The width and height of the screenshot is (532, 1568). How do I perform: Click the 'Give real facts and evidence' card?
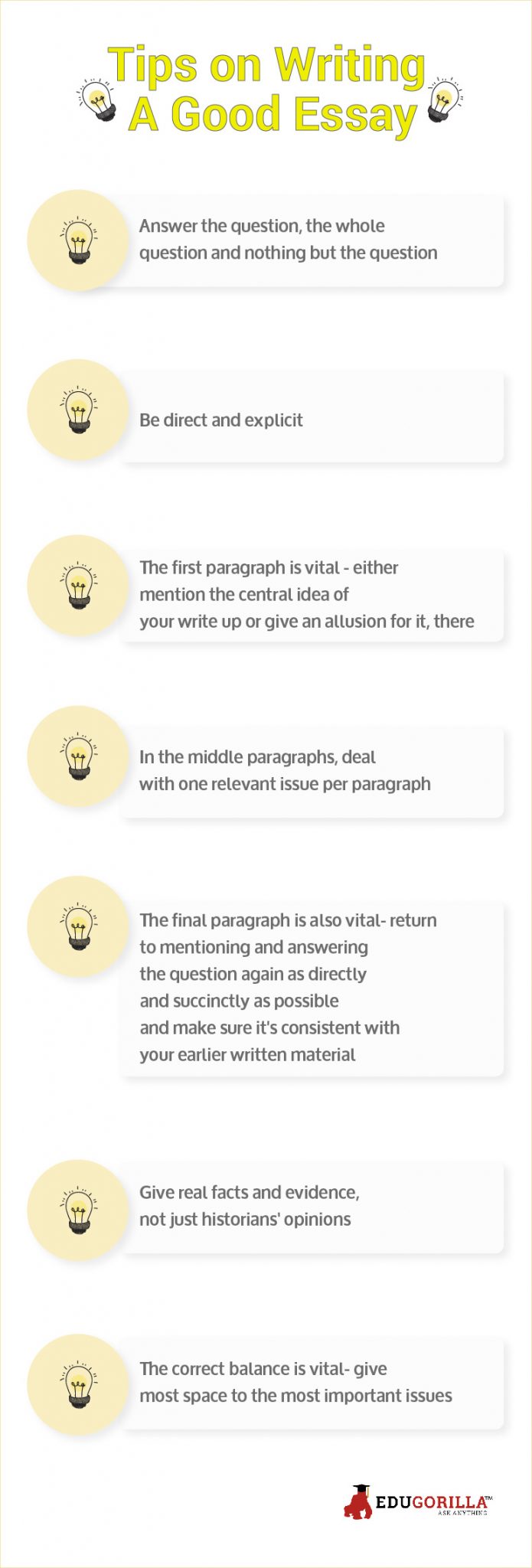pos(312,1207)
